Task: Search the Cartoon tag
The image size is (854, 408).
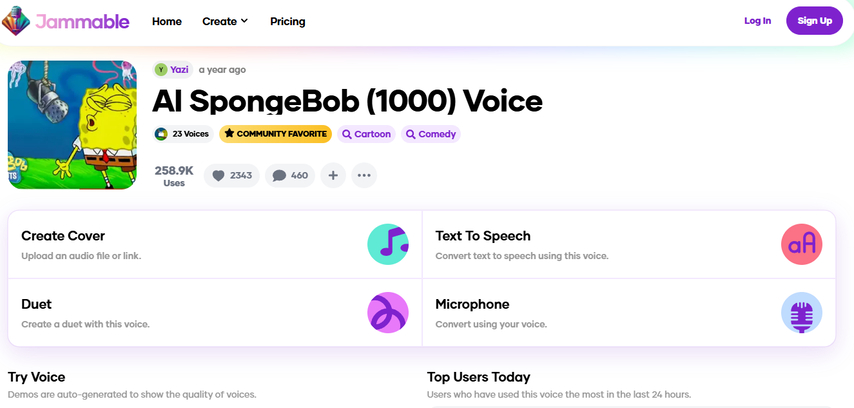Action: click(366, 134)
